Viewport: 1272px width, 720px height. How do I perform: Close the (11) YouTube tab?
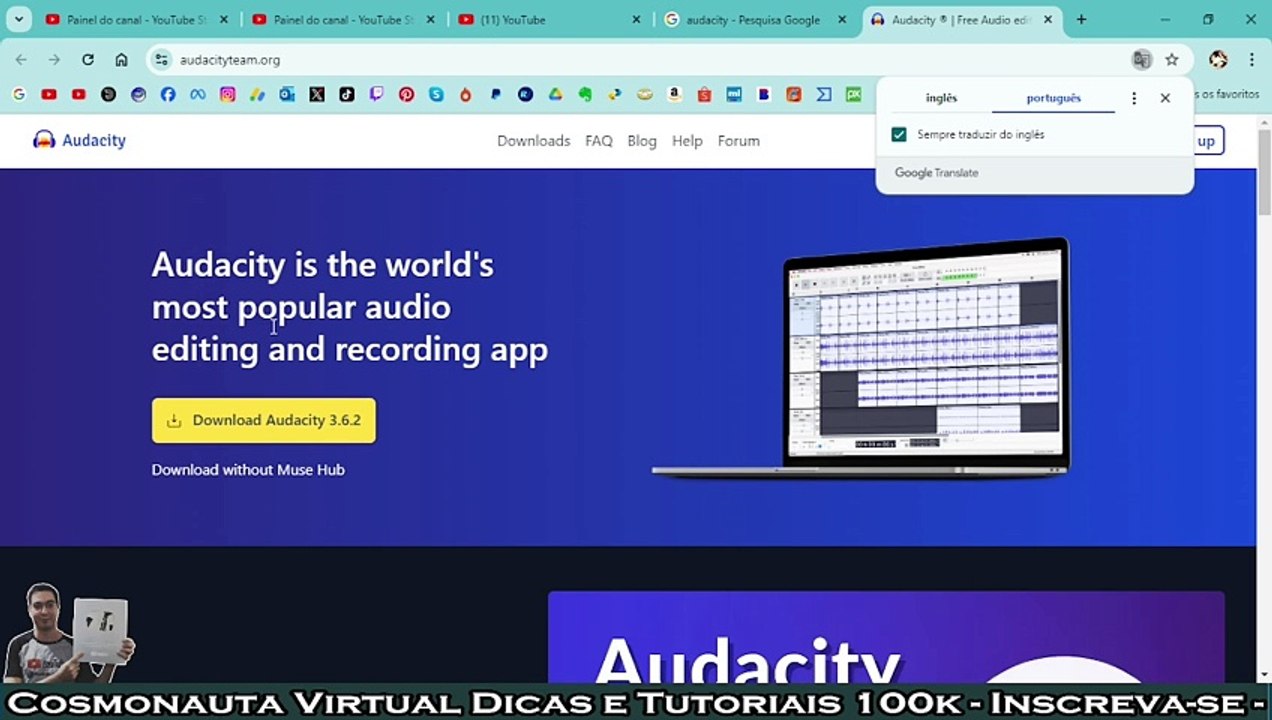pos(636,19)
